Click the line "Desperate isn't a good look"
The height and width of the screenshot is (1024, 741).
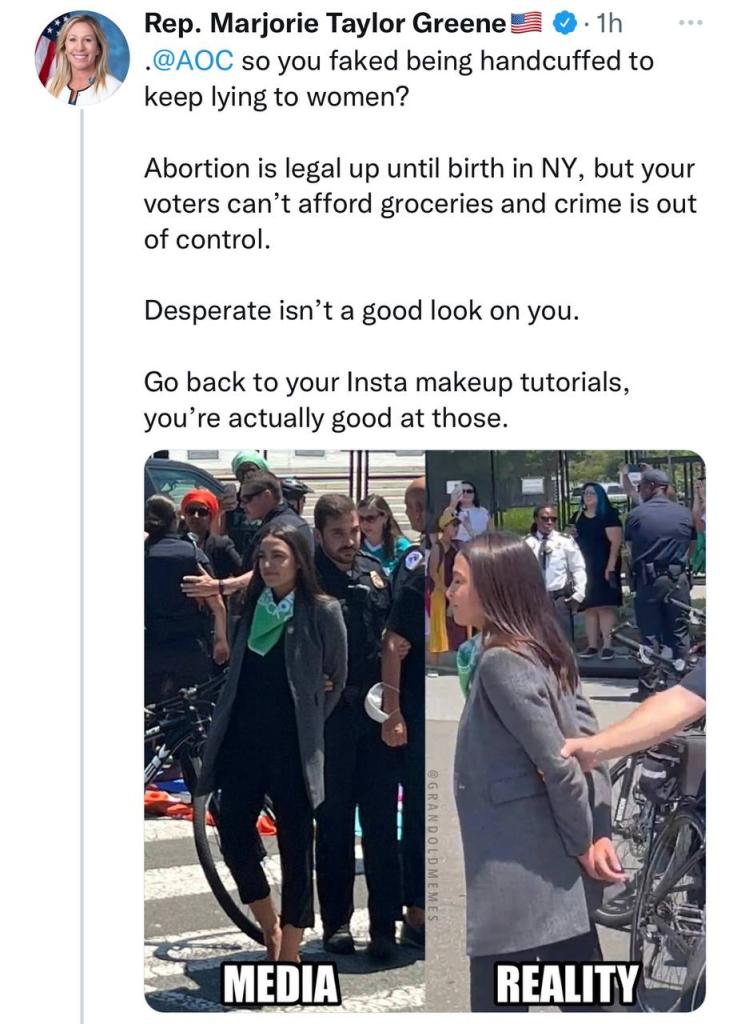coord(361,310)
